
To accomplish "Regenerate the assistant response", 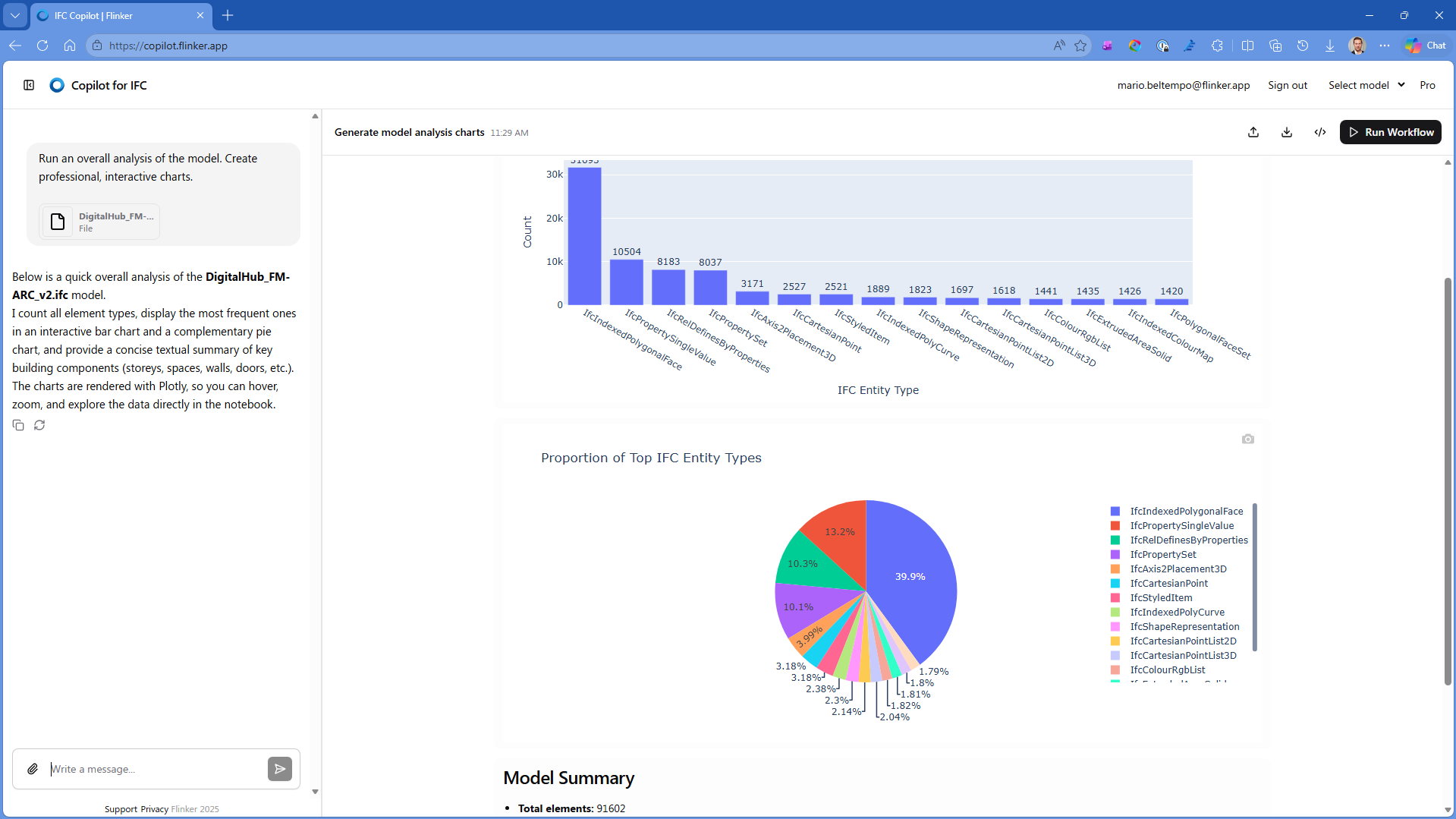I will click(39, 425).
